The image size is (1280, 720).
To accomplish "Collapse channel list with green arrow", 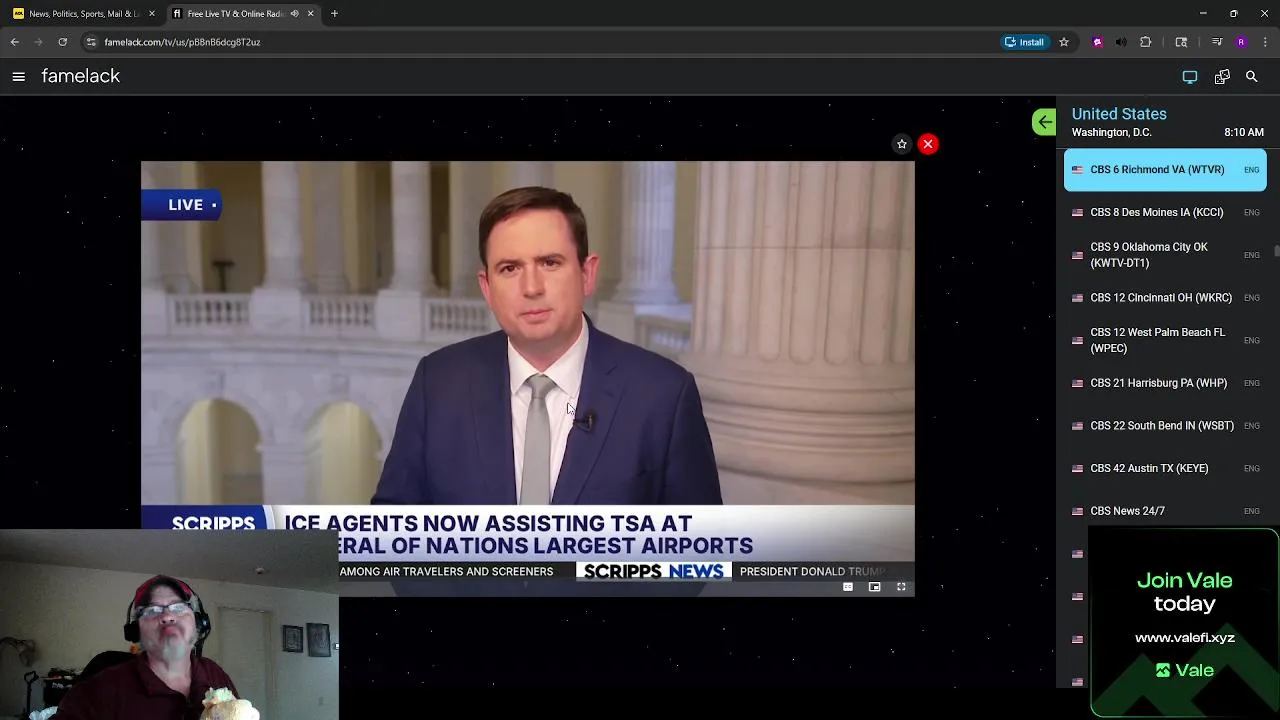I will (1044, 122).
